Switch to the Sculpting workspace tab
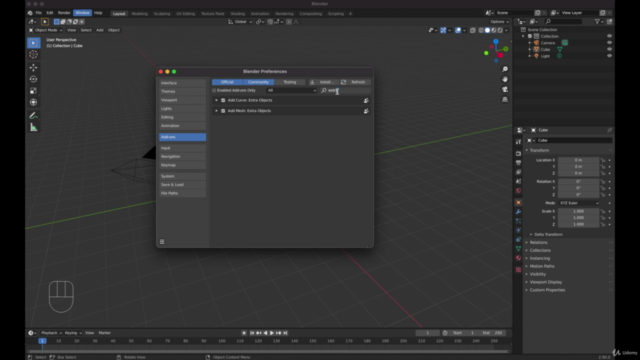The width and height of the screenshot is (640, 360). click(162, 14)
